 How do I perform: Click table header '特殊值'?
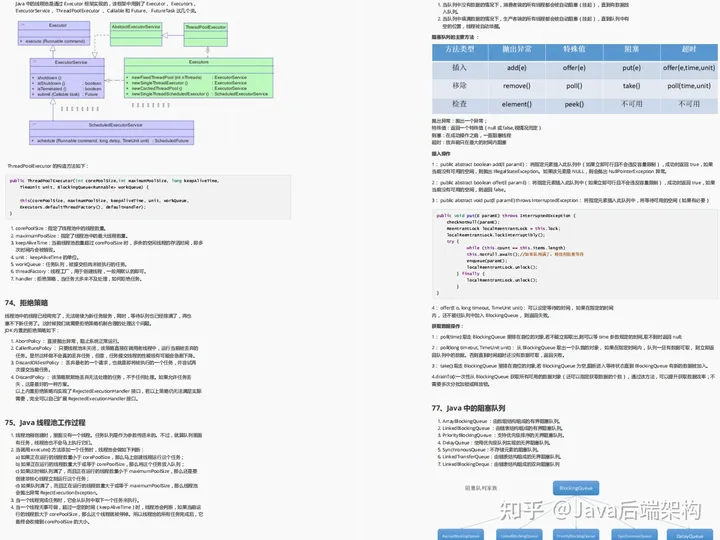[574, 49]
